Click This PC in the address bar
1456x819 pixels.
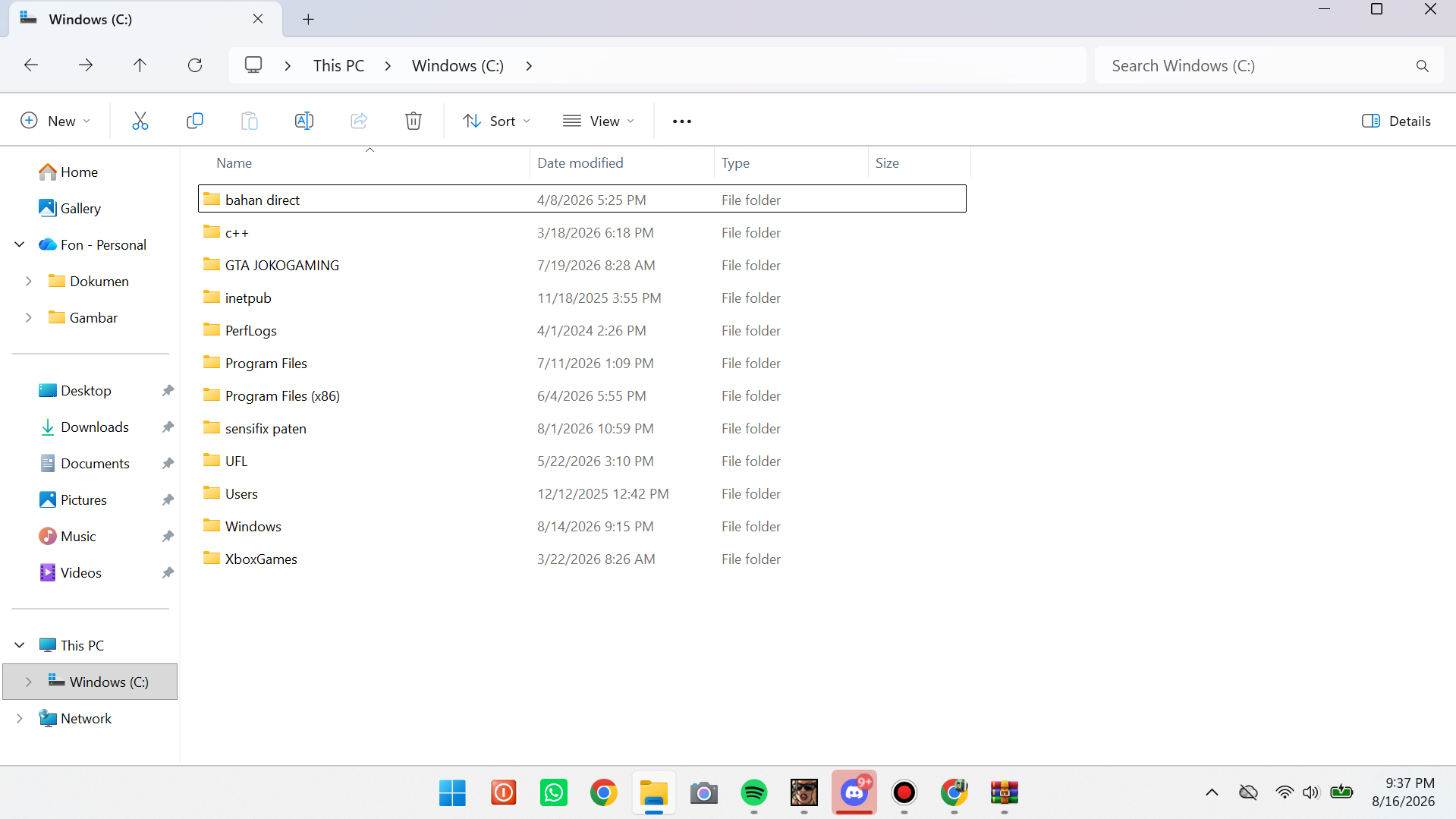pos(339,66)
